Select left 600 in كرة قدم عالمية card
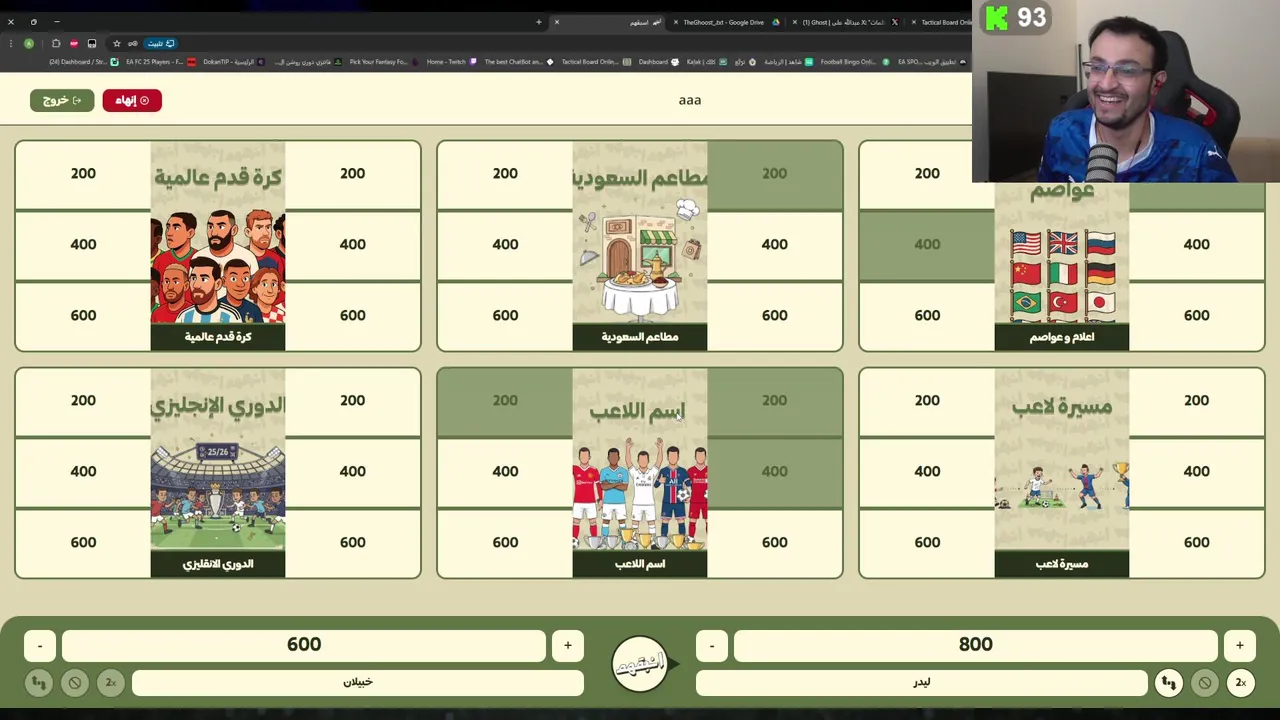The width and height of the screenshot is (1280, 720). pos(83,316)
